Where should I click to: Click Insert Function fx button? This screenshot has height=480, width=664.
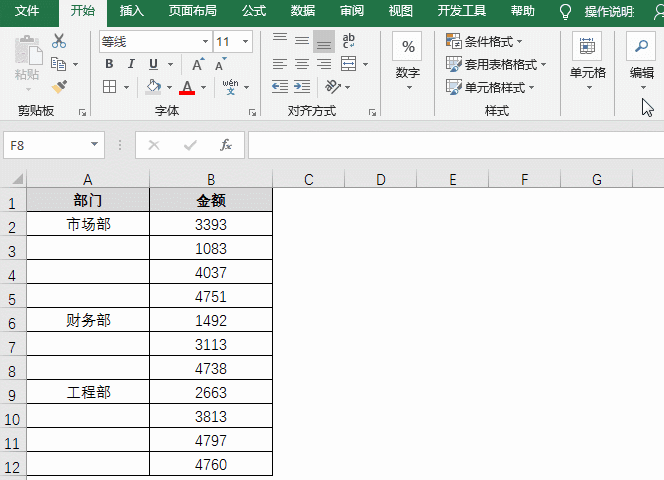coord(226,145)
